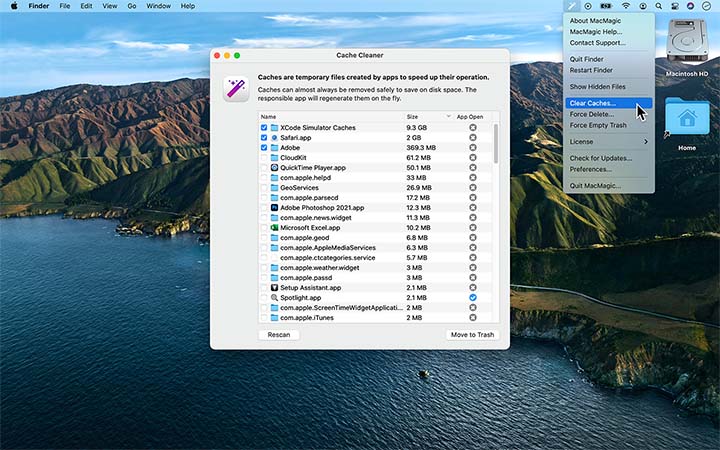Click the QuickTime Player.app row icon
The width and height of the screenshot is (720, 450).
click(274, 168)
